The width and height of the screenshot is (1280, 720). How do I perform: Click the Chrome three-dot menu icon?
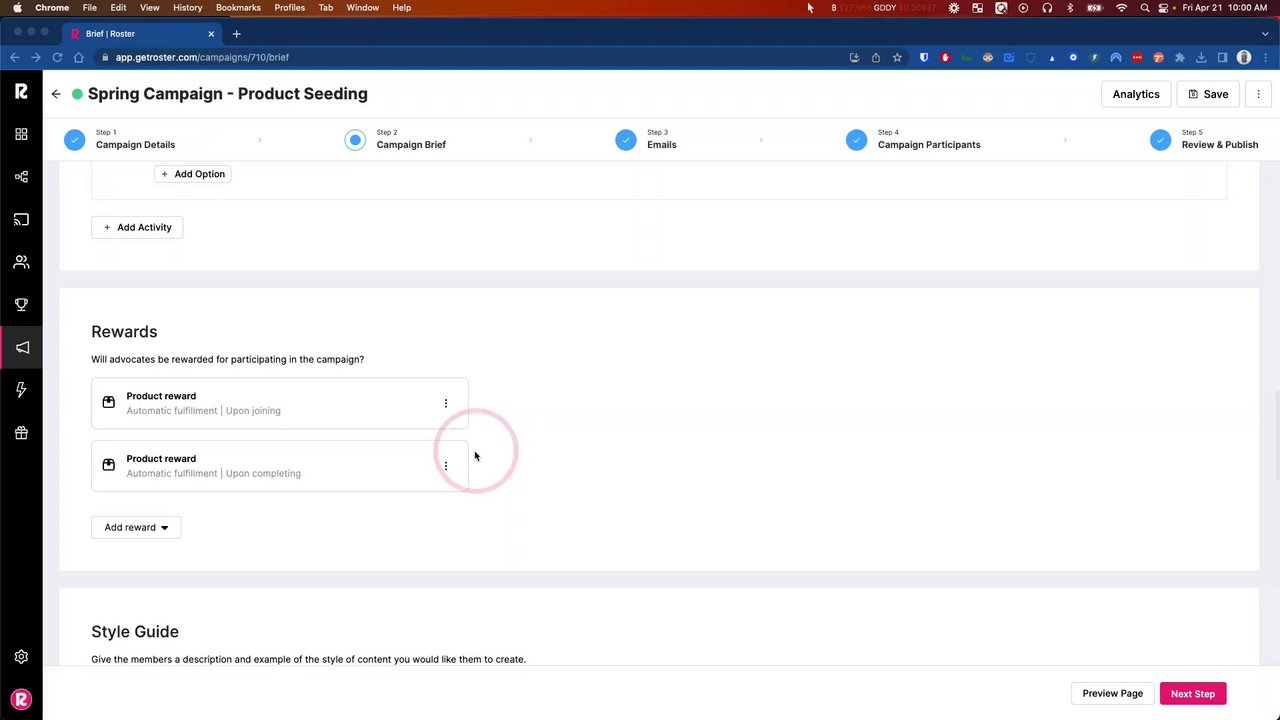pyautogui.click(x=1265, y=57)
